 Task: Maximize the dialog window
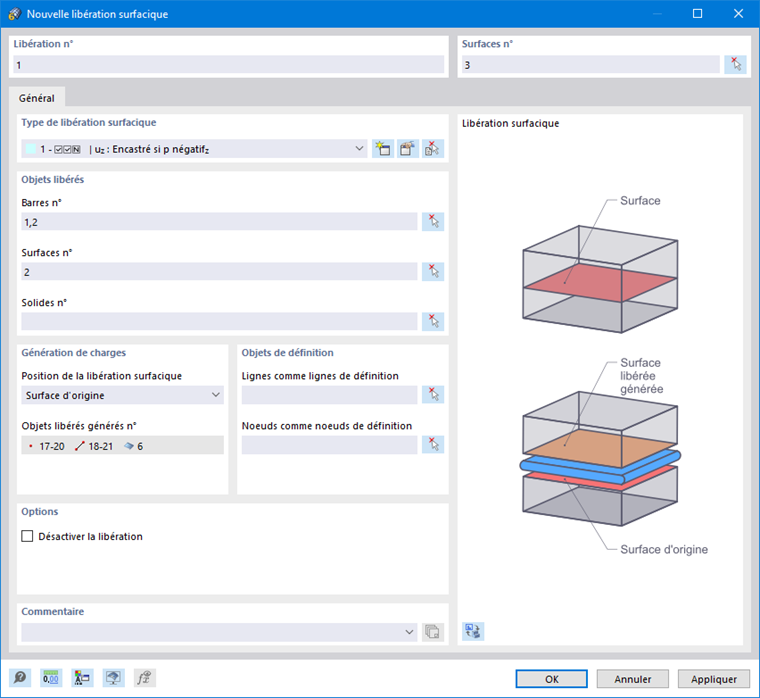tap(697, 14)
